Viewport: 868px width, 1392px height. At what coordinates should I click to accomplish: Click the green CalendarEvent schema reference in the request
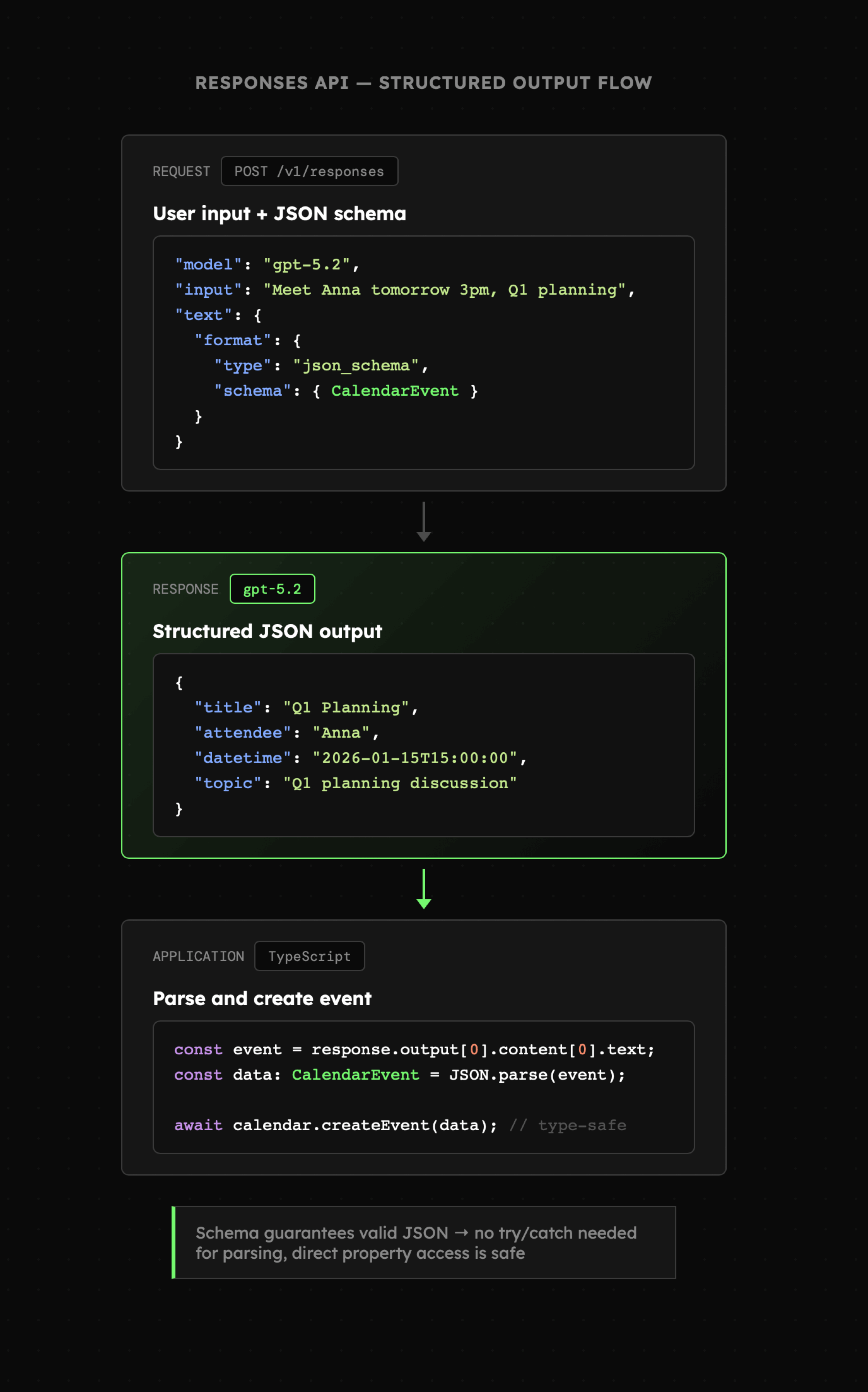[x=395, y=391]
